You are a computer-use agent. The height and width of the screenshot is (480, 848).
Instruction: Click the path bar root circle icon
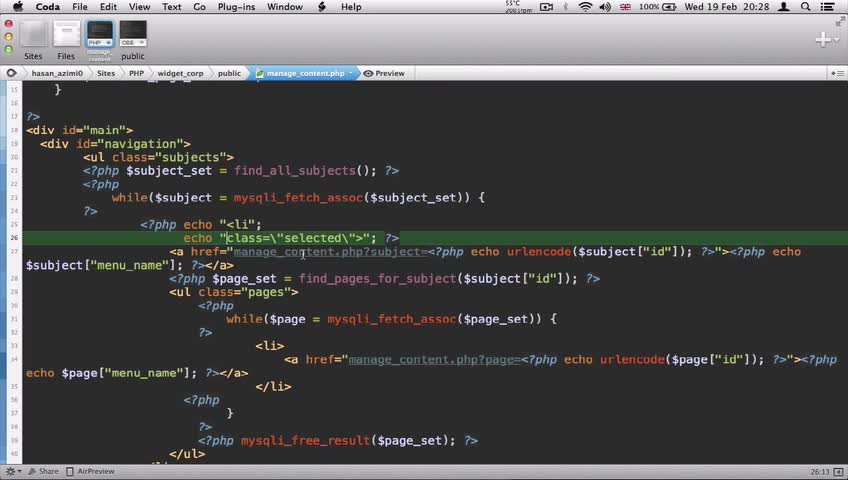click(11, 73)
